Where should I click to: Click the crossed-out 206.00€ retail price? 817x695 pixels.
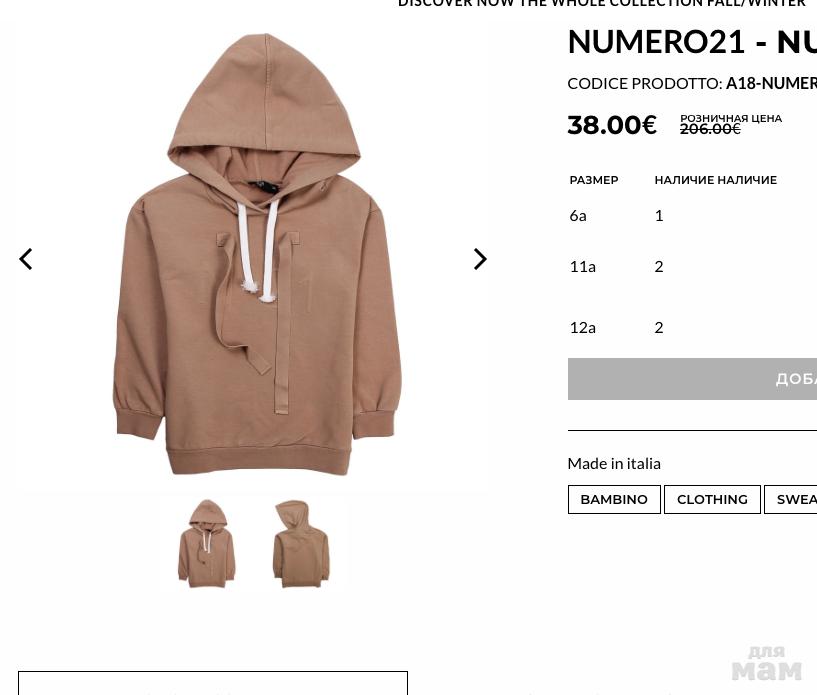pos(710,129)
